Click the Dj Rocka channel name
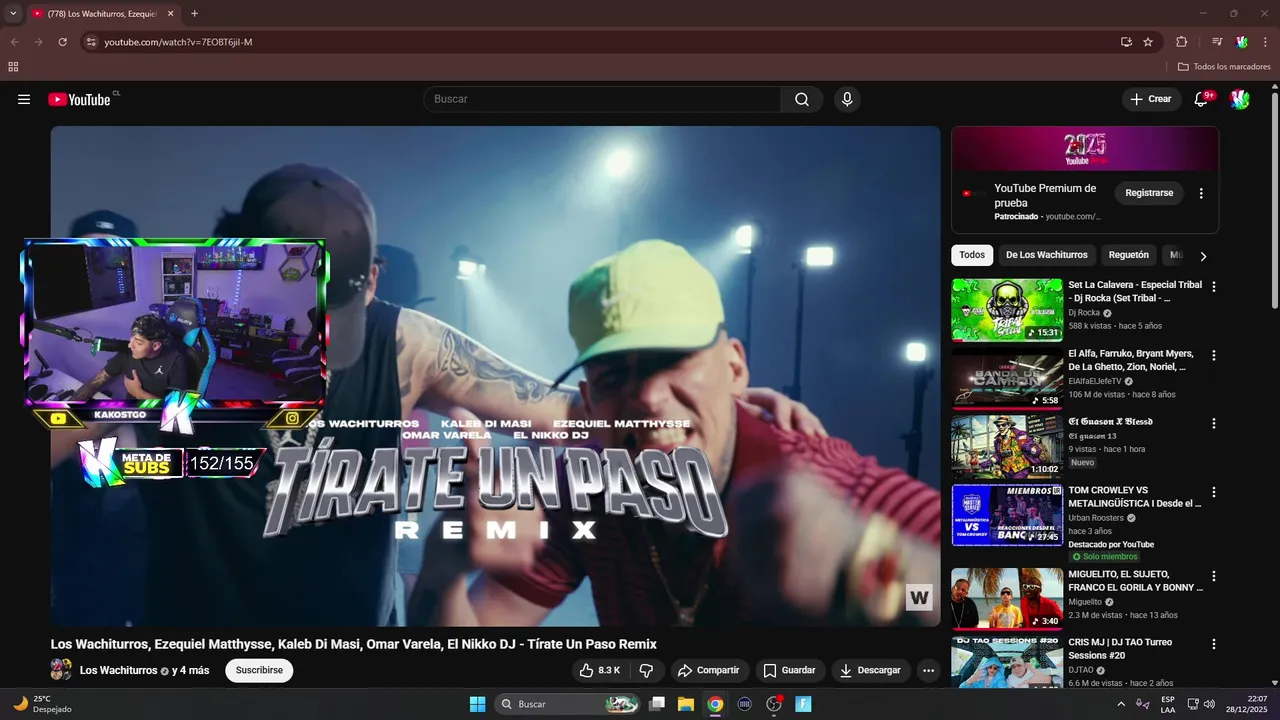The height and width of the screenshot is (720, 1280). pos(1084,313)
